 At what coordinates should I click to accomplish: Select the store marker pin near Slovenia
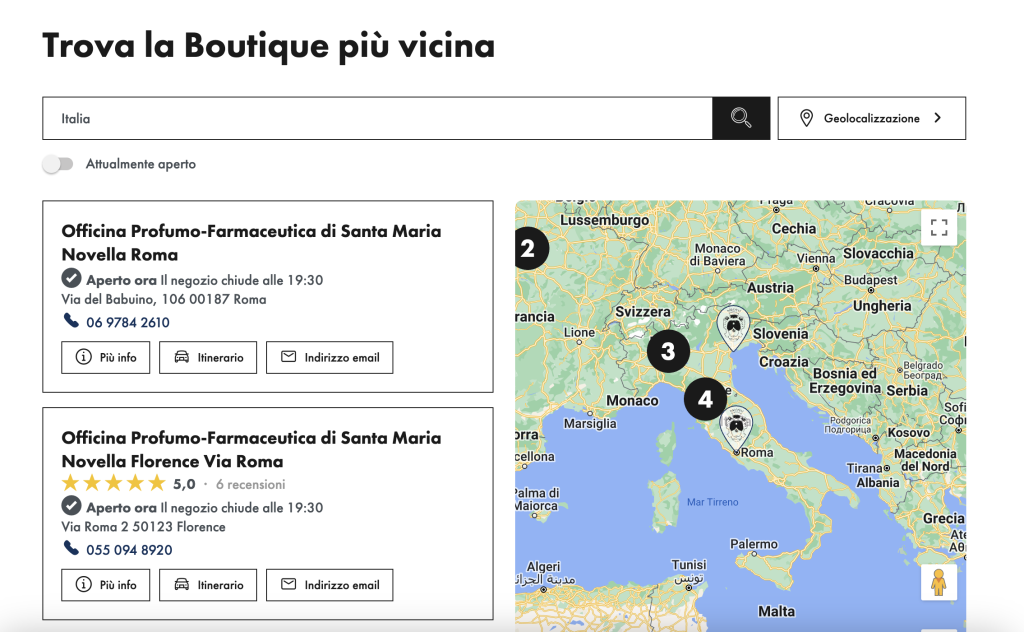733,326
